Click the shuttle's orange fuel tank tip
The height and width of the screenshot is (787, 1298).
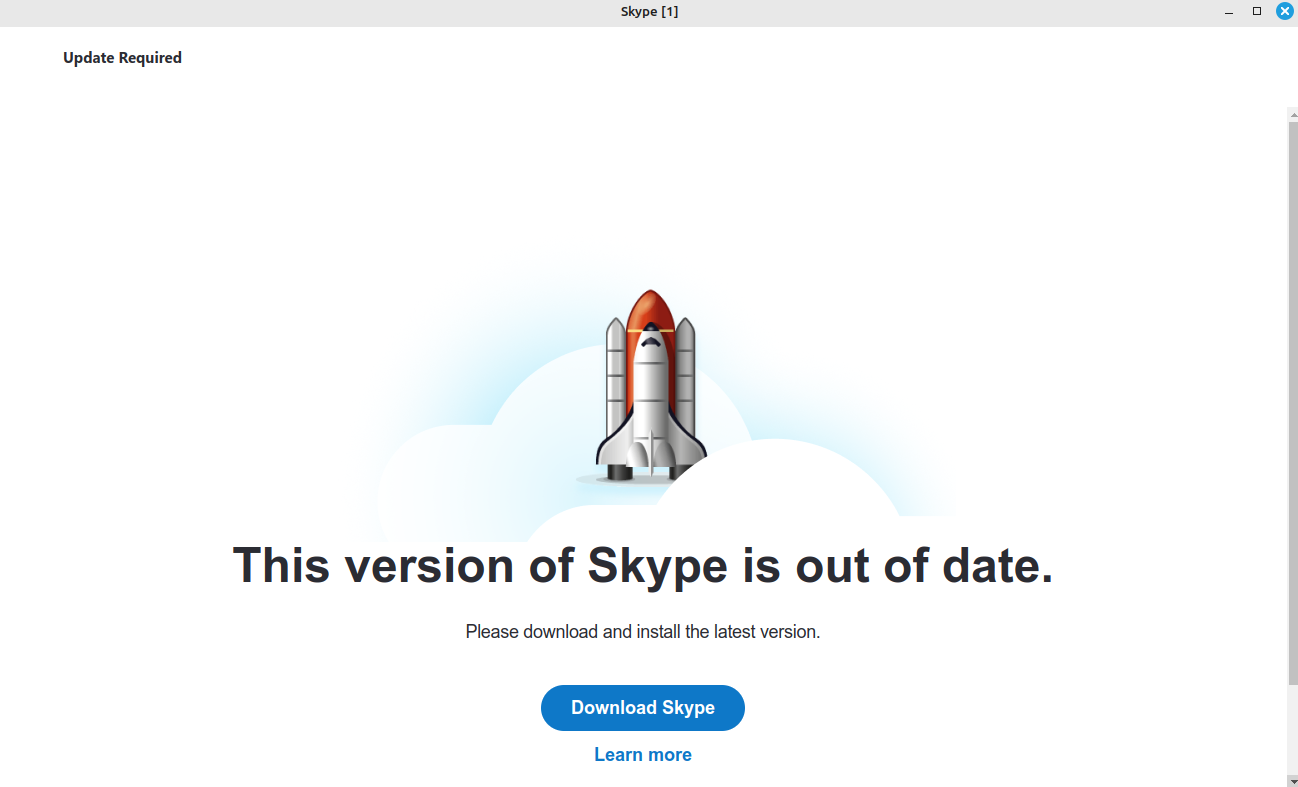pyautogui.click(x=650, y=303)
